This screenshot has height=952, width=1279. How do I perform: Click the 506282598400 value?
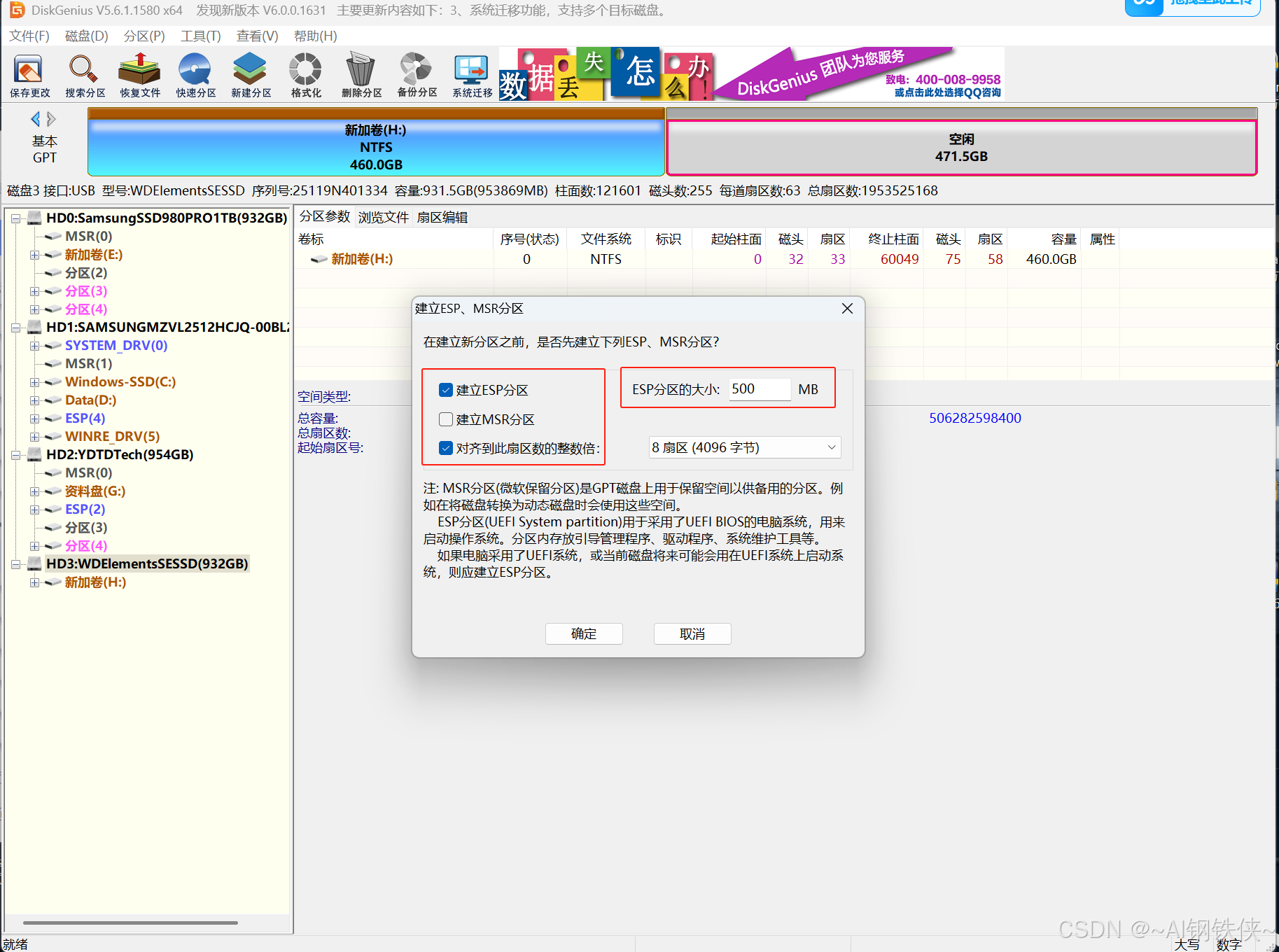point(974,418)
